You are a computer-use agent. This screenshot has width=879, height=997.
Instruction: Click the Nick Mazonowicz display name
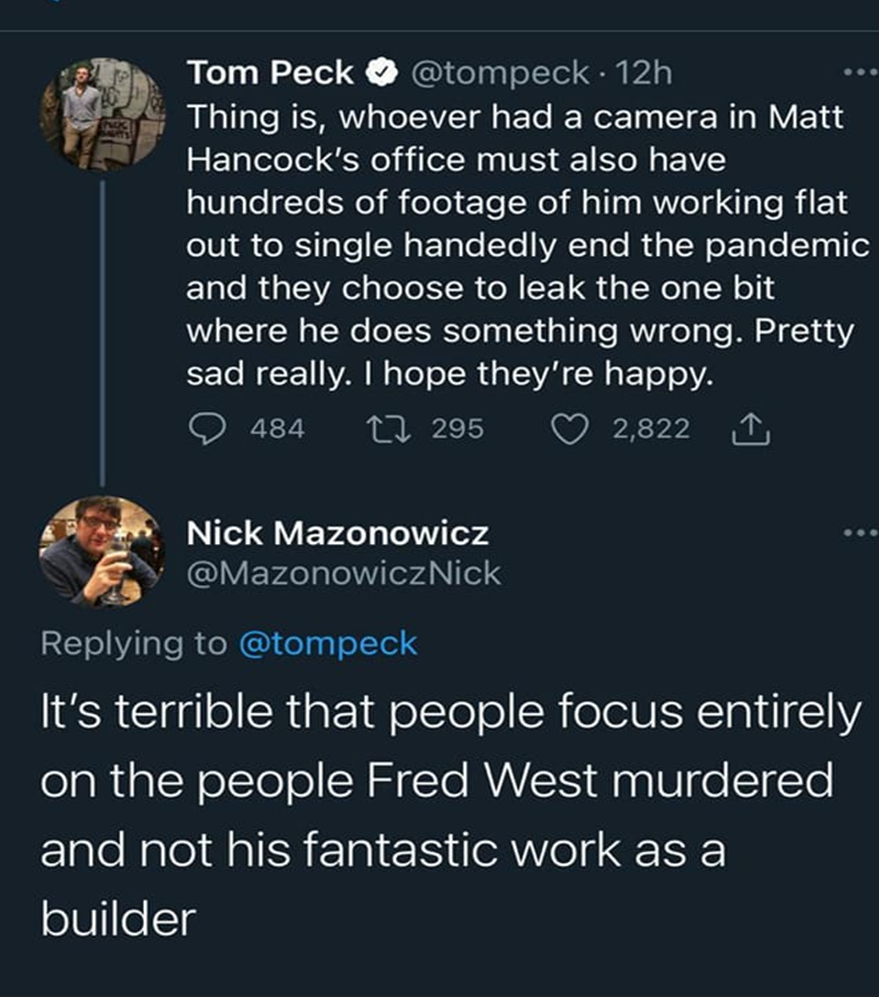(x=338, y=533)
